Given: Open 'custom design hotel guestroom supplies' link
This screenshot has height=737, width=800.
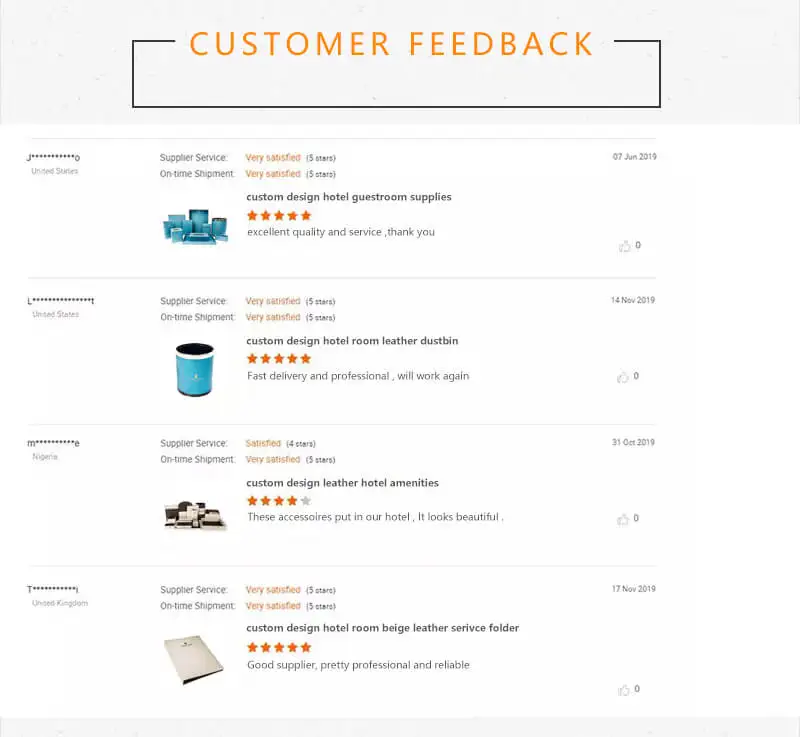Looking at the screenshot, I should [x=349, y=197].
